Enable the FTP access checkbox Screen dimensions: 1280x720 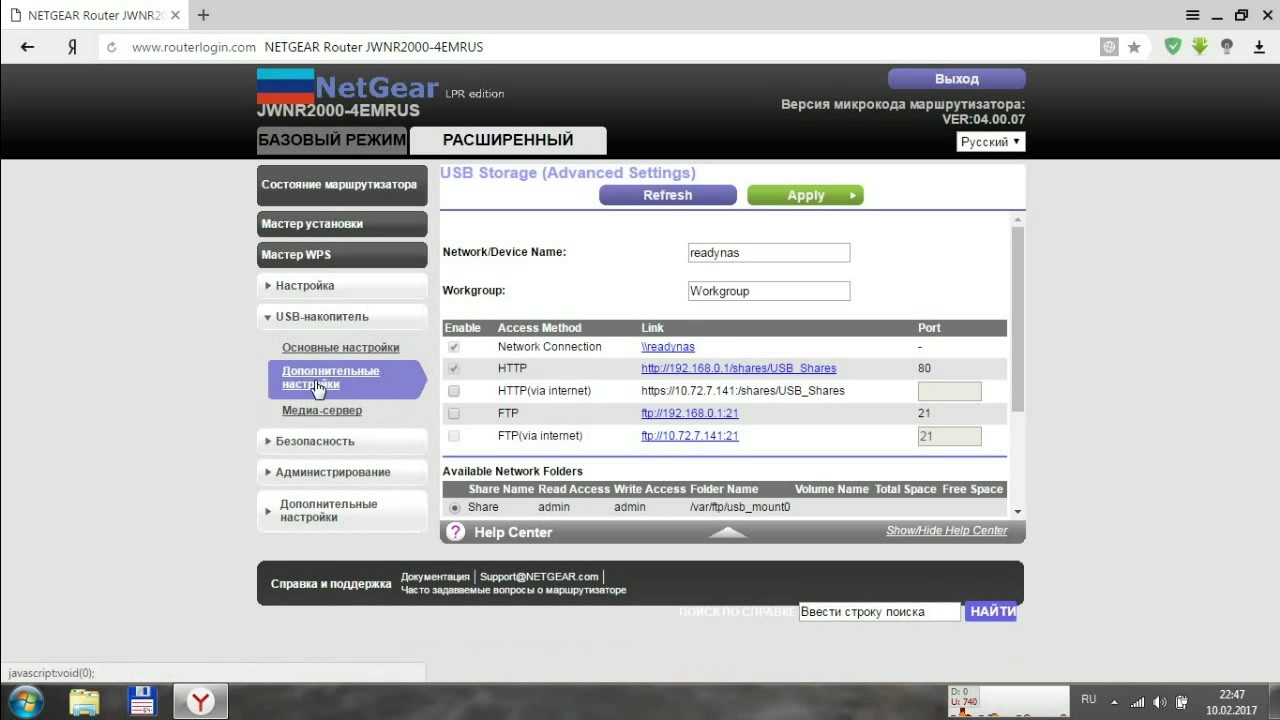coord(454,413)
